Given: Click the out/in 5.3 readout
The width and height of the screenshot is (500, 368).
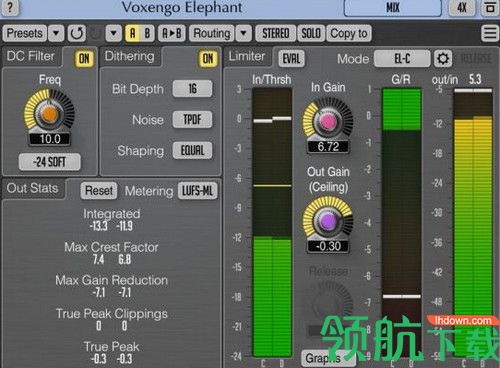Looking at the screenshot, I should pos(475,79).
